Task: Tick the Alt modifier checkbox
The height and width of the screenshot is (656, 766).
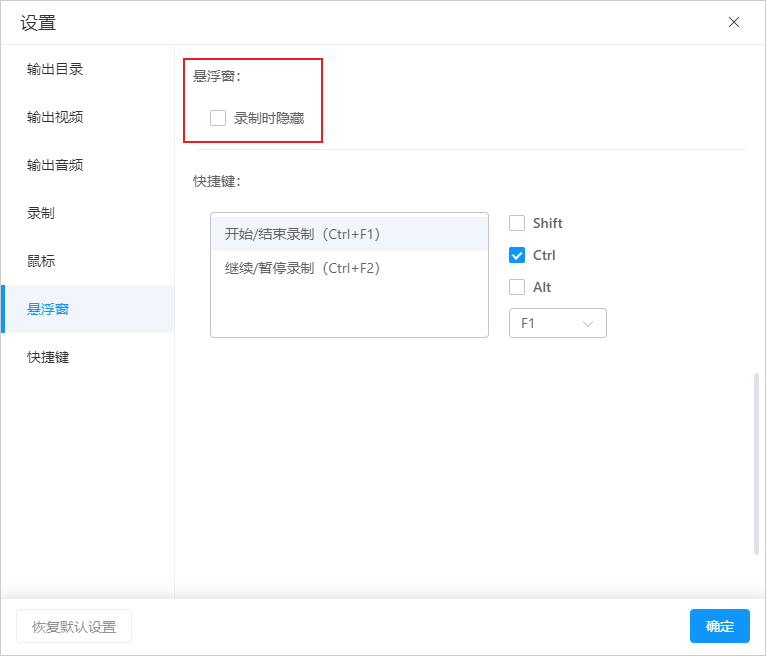Action: pyautogui.click(x=517, y=287)
